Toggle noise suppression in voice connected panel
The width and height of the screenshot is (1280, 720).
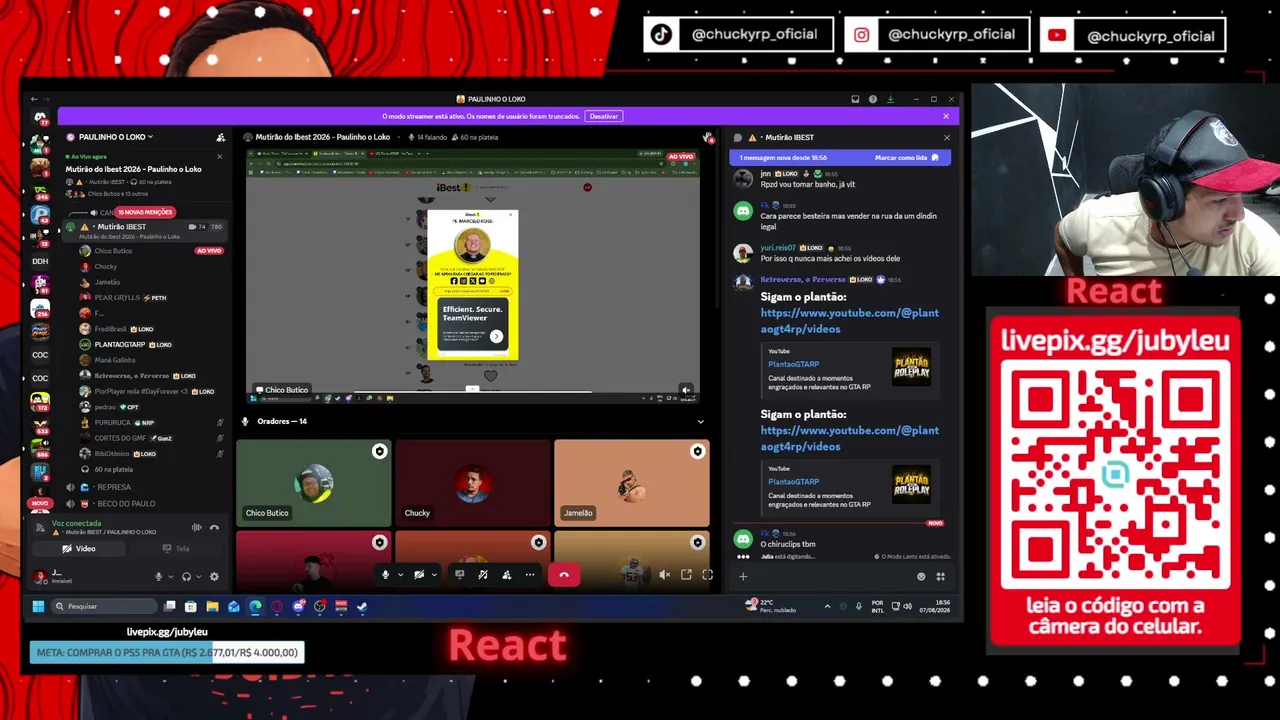point(197,527)
